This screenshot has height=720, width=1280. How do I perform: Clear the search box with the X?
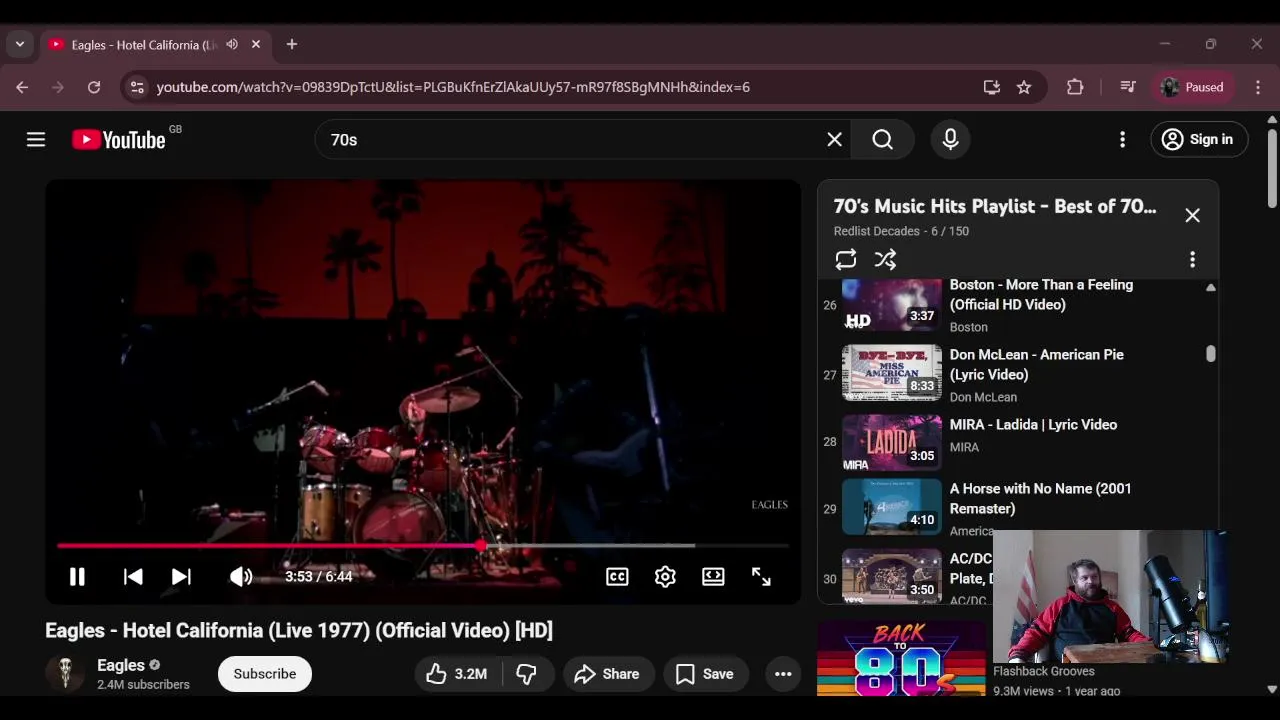834,139
